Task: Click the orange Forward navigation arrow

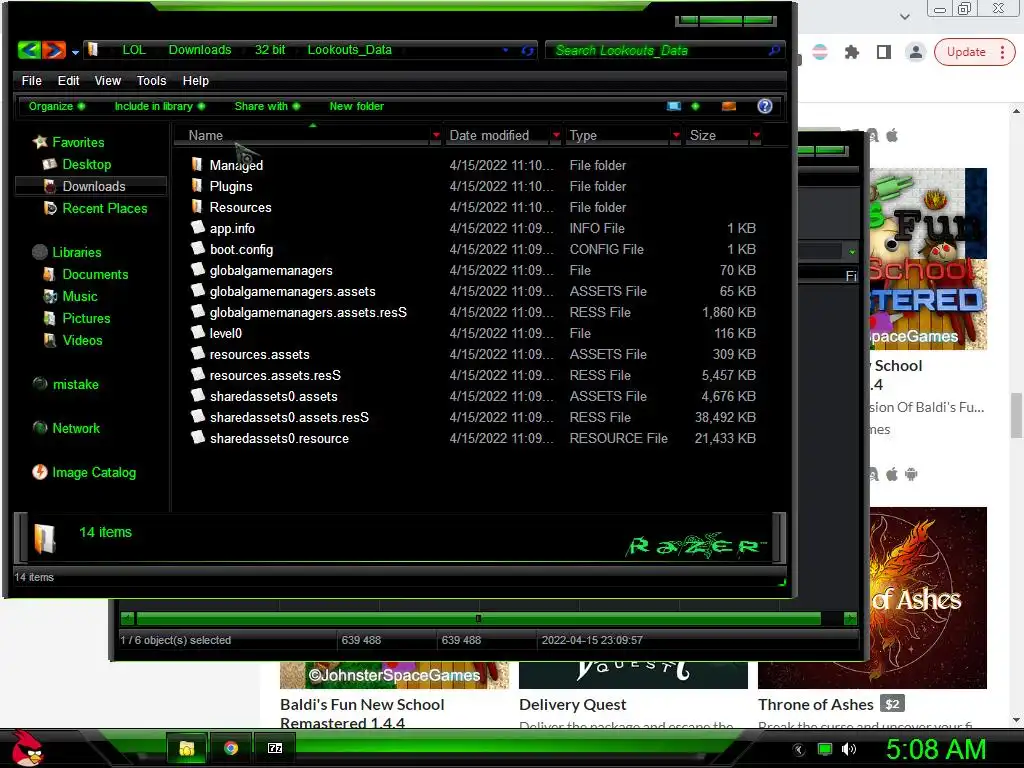Action: point(54,50)
